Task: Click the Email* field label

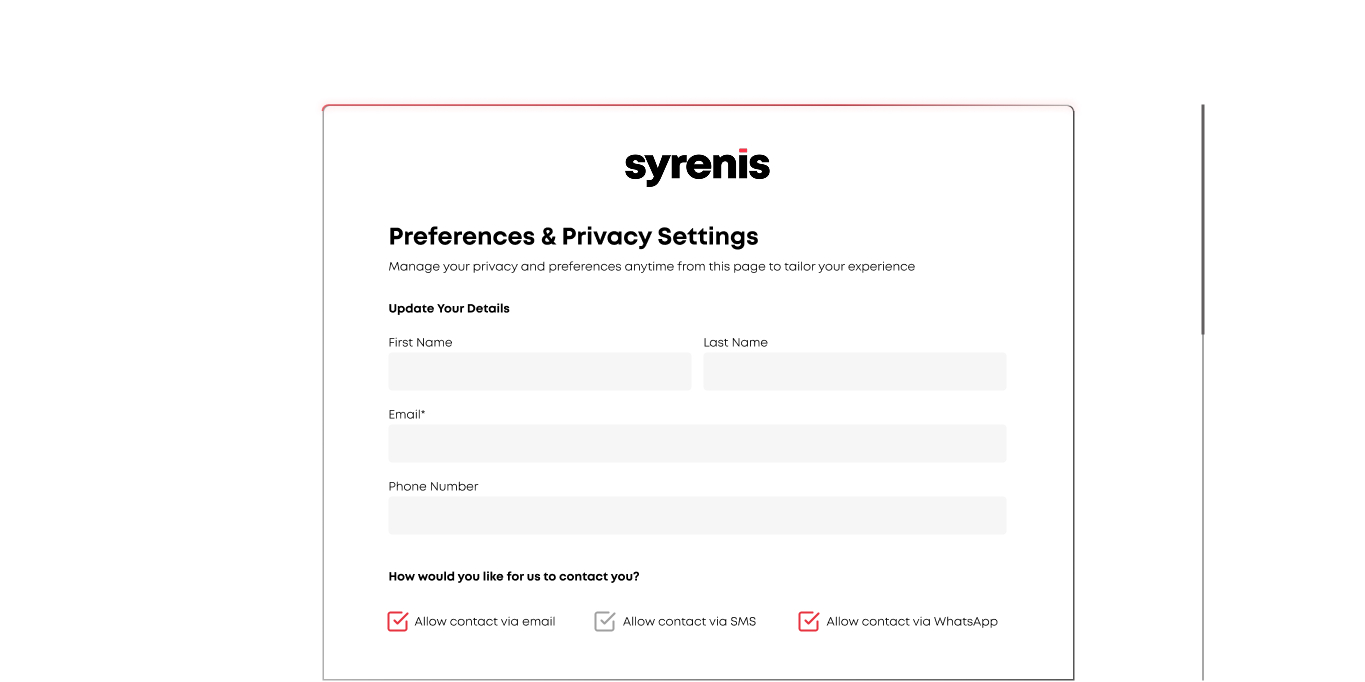Action: (x=406, y=414)
